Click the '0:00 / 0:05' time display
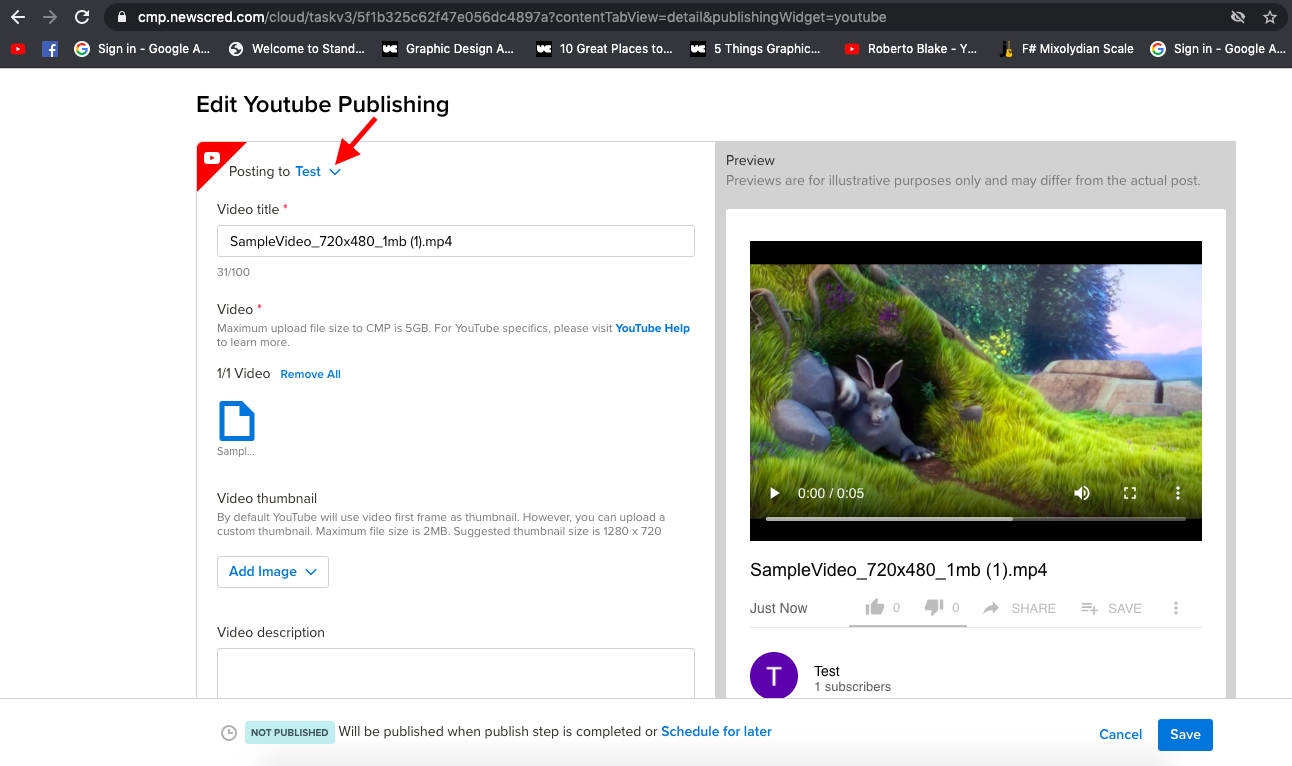Viewport: 1292px width, 766px height. (x=831, y=493)
